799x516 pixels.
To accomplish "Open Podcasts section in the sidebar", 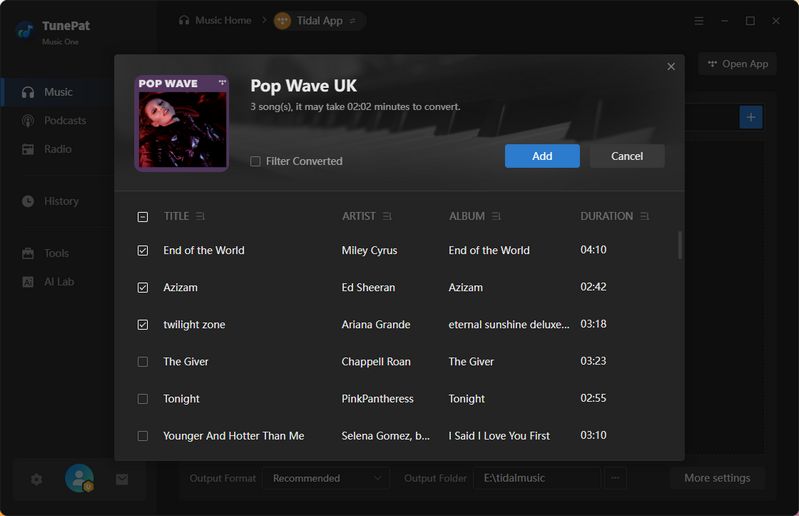I will click(x=54, y=121).
